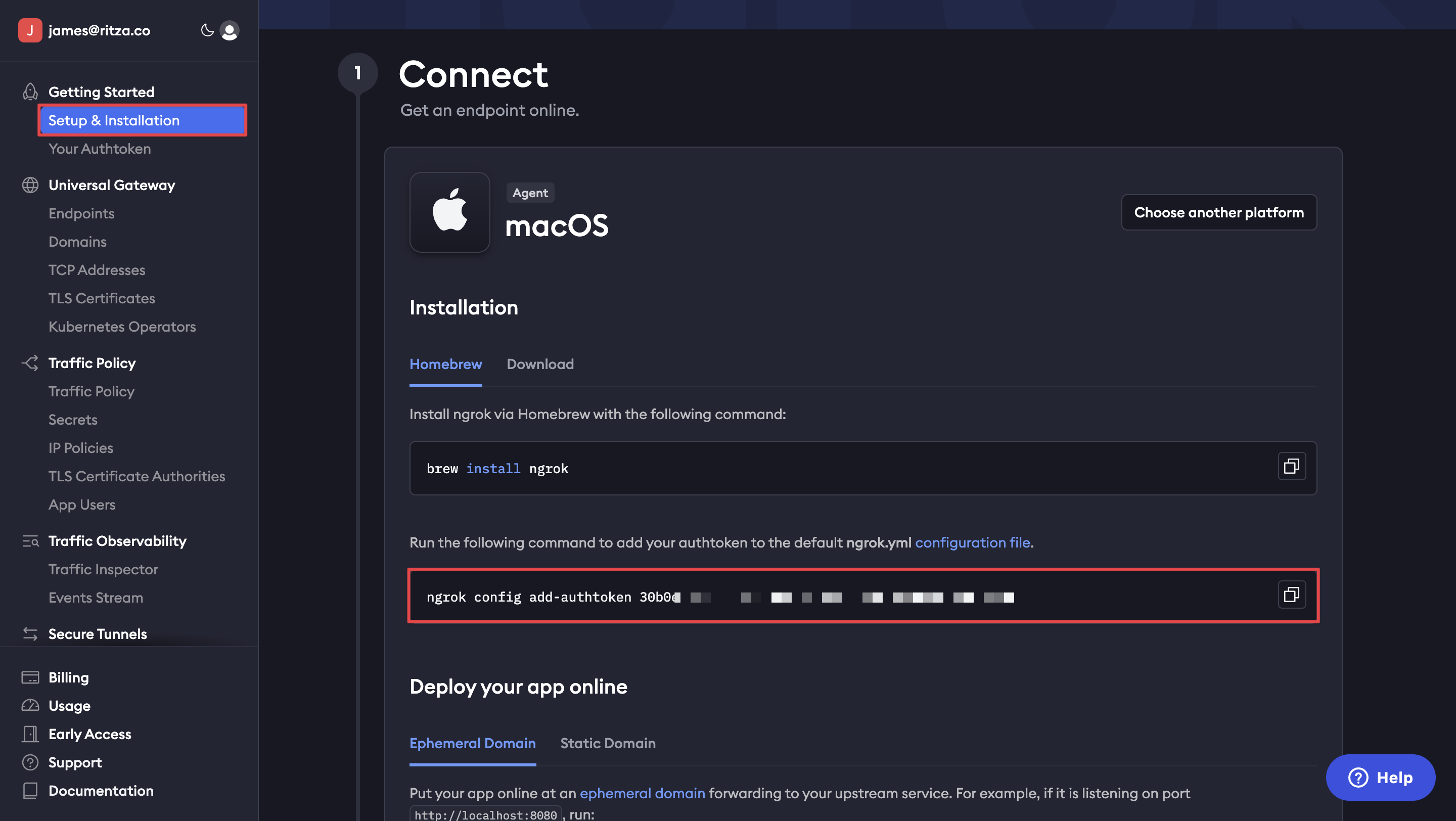The image size is (1456, 821).
Task: Open Documentation link
Action: [x=101, y=791]
